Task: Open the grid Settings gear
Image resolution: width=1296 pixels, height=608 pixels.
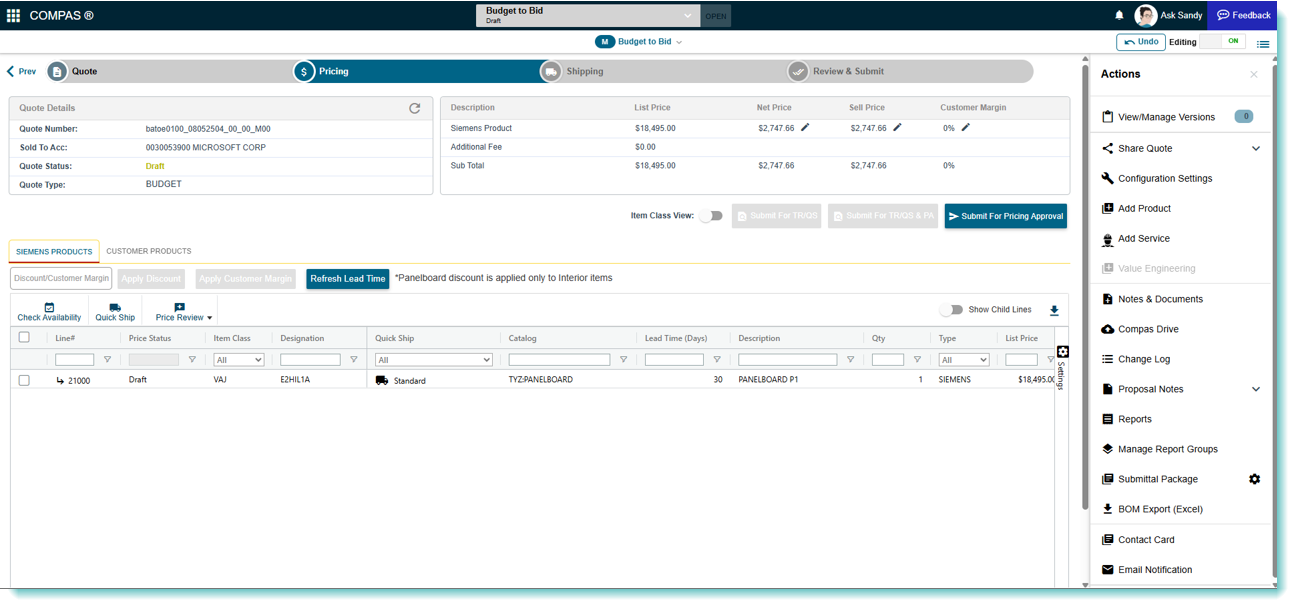Action: [1062, 351]
